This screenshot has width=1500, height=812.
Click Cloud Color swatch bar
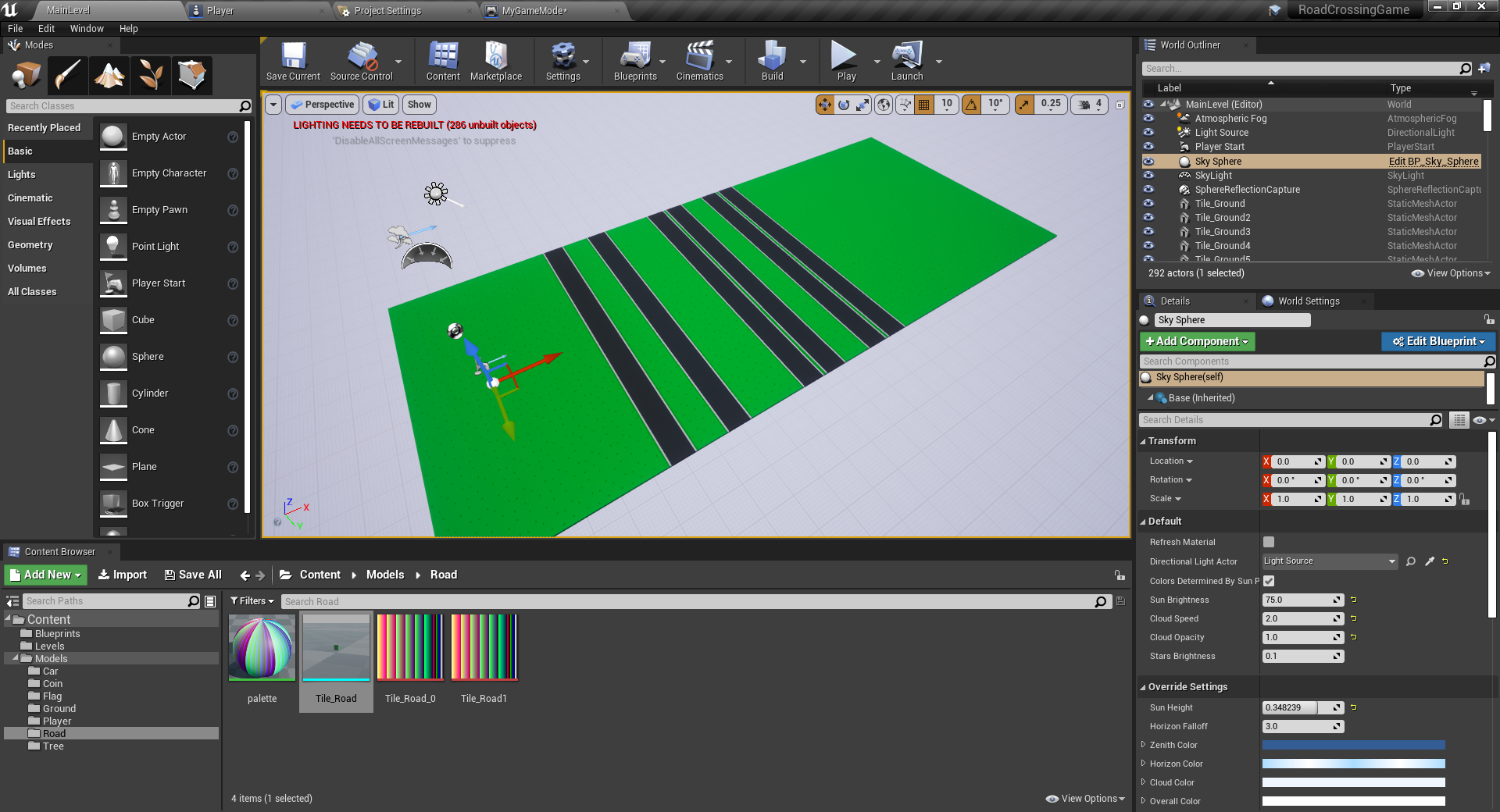click(1353, 782)
